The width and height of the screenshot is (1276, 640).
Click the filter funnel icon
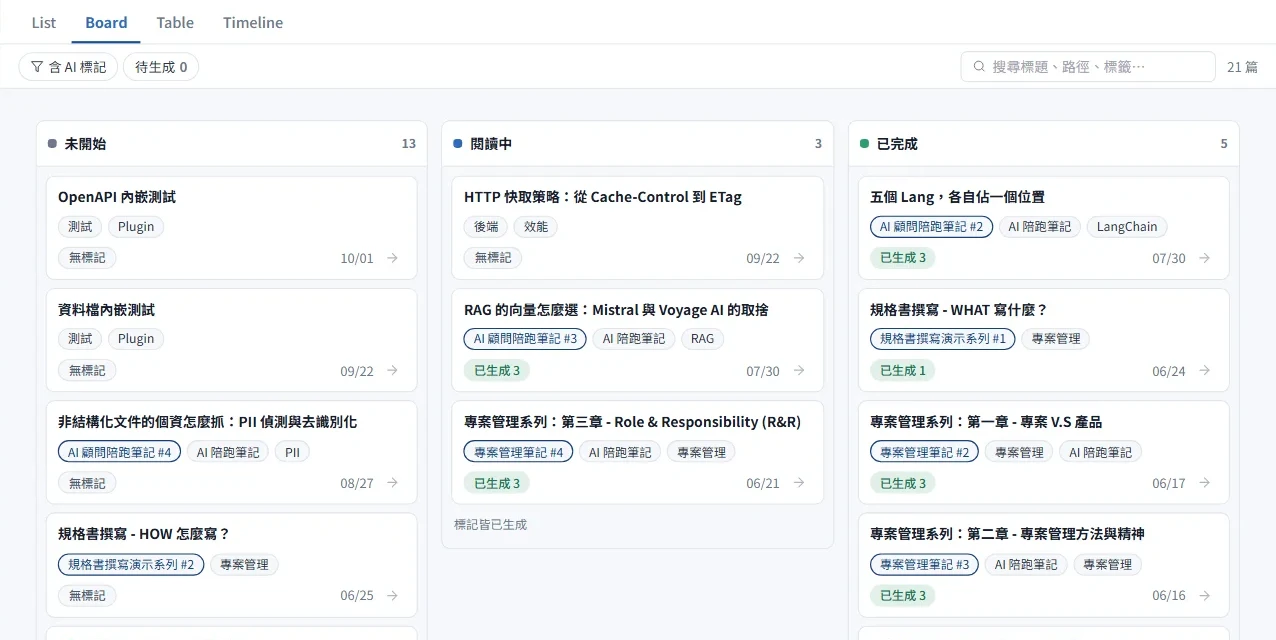coord(37,67)
